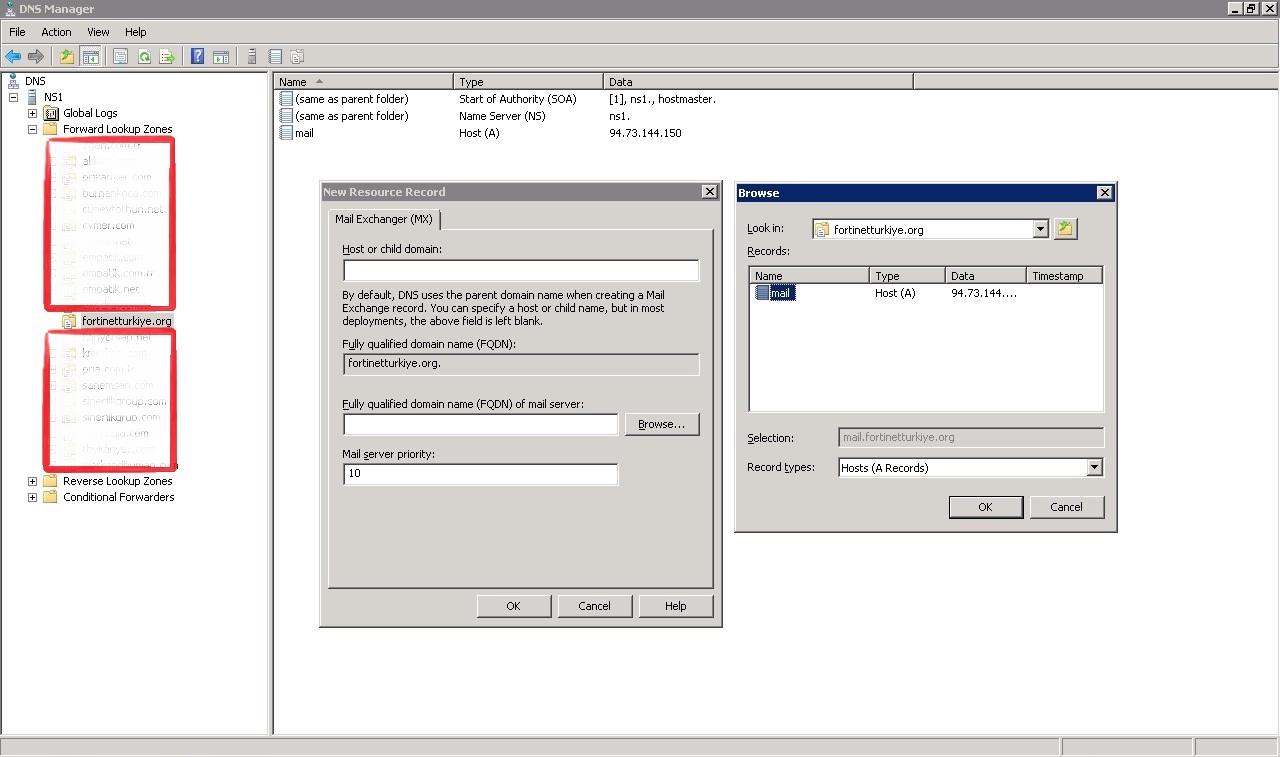Click Cancel in the Browse dialog
Screen dimensions: 1280x757
click(1067, 507)
